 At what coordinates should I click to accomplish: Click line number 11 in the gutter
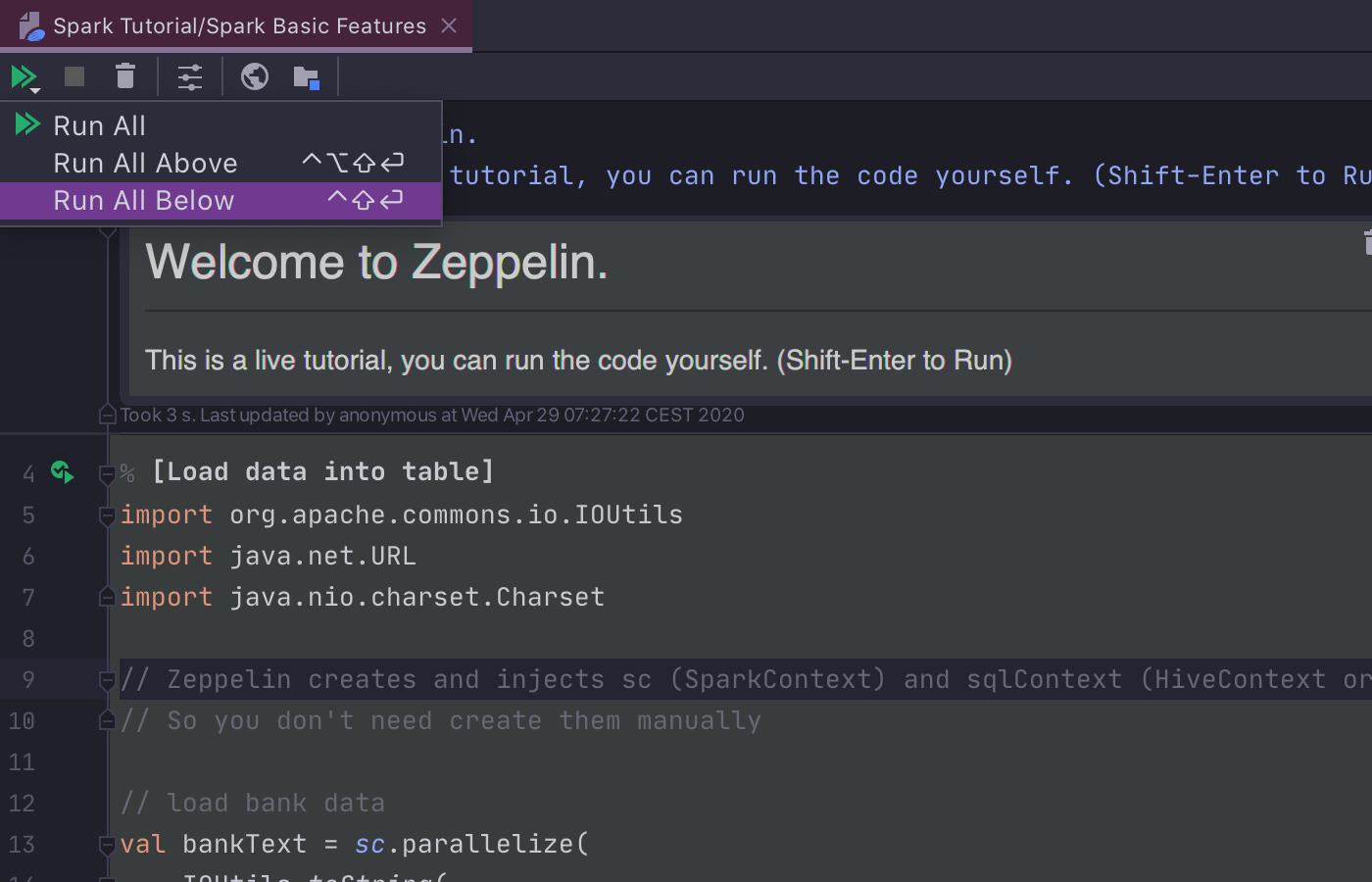(22, 762)
